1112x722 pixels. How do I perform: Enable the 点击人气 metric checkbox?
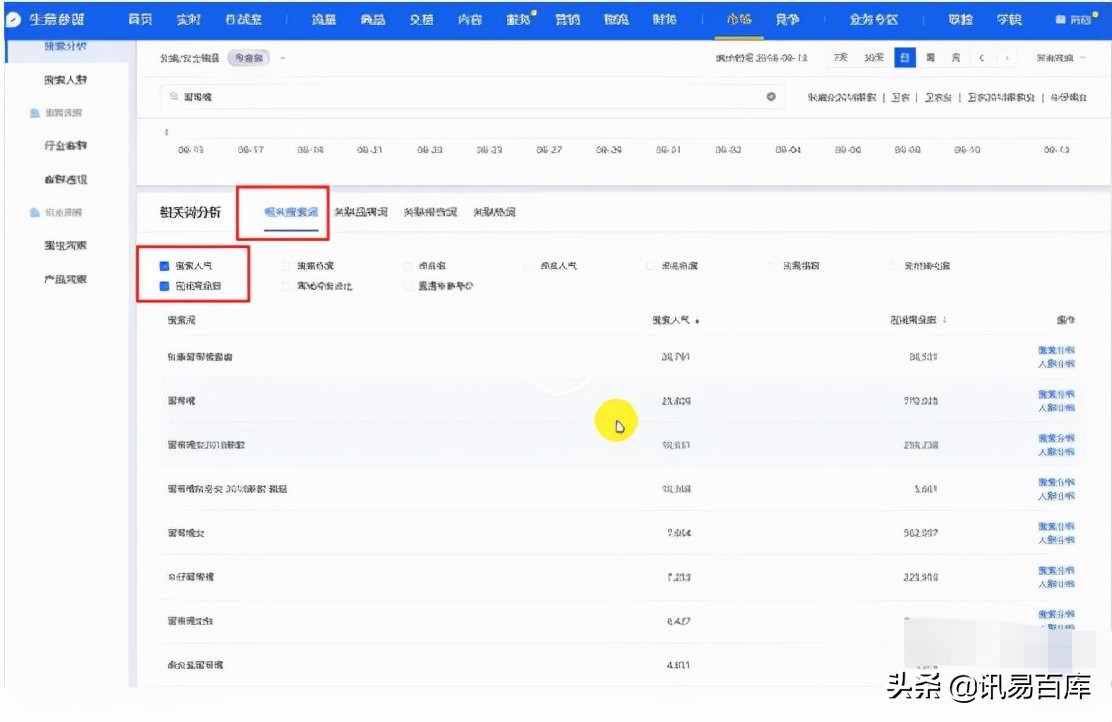pyautogui.click(x=528, y=266)
